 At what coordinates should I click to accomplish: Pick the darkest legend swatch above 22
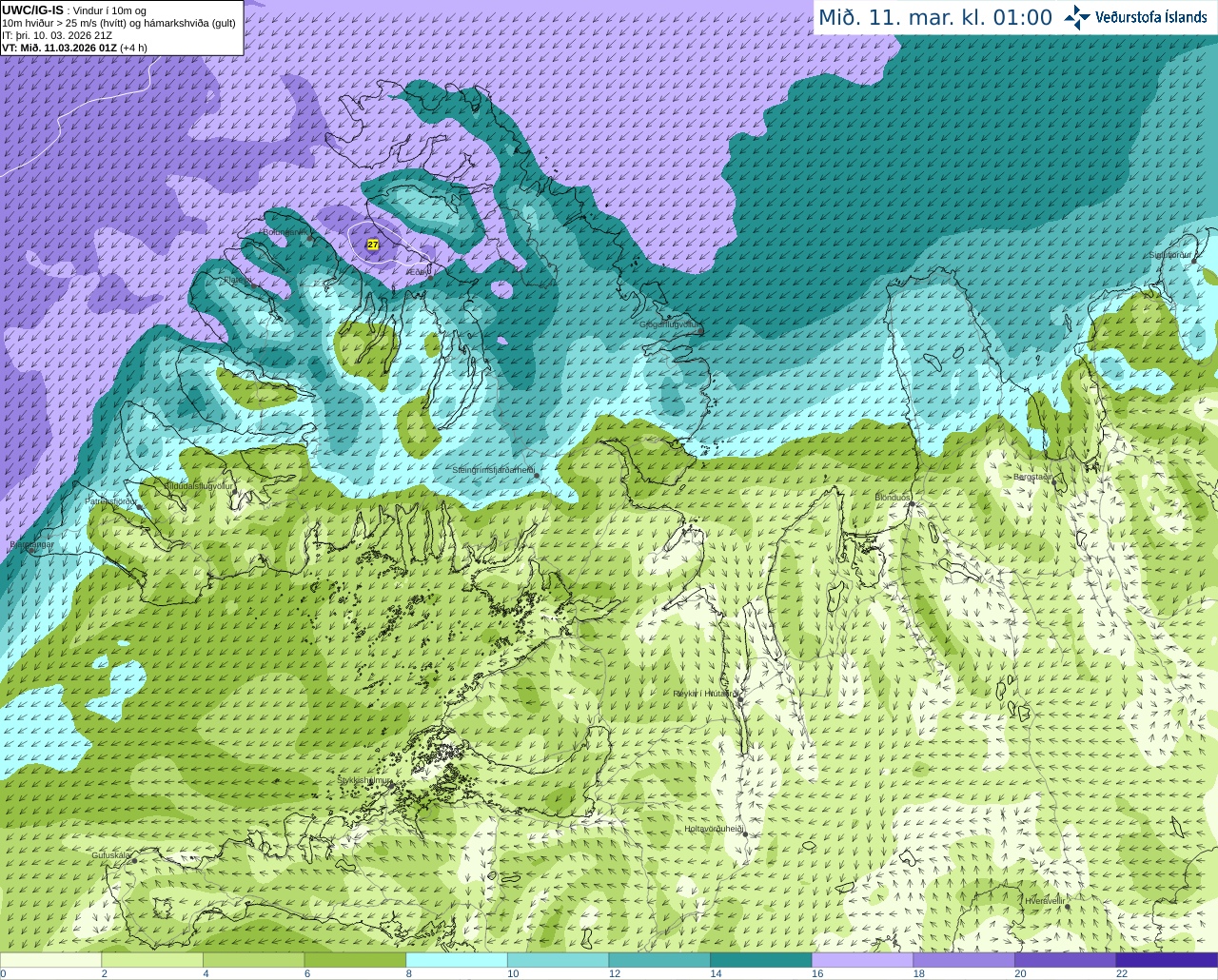[x=1168, y=960]
